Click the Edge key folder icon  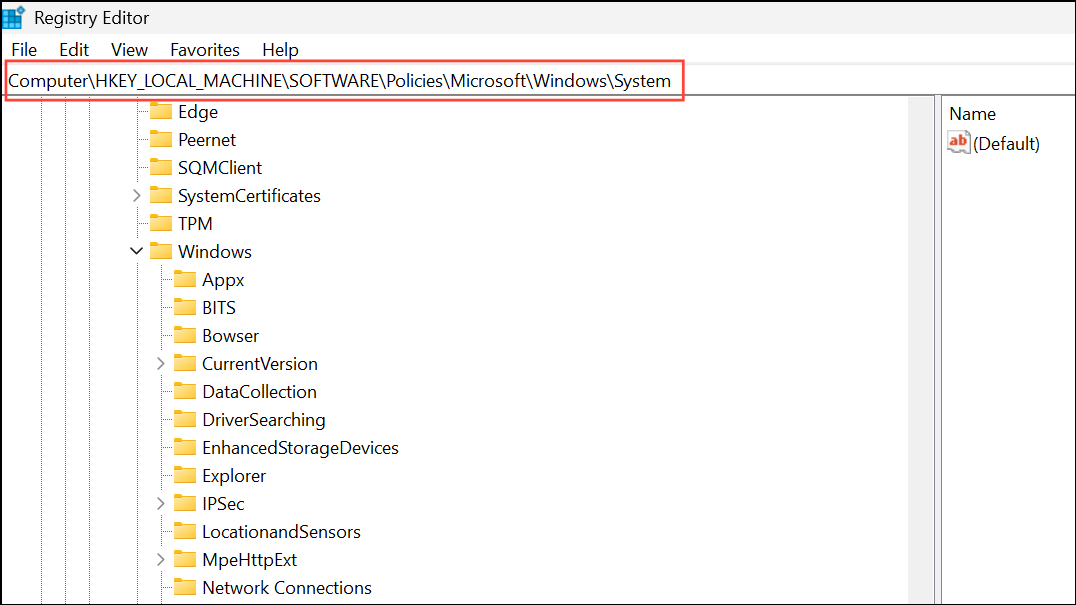(x=161, y=111)
